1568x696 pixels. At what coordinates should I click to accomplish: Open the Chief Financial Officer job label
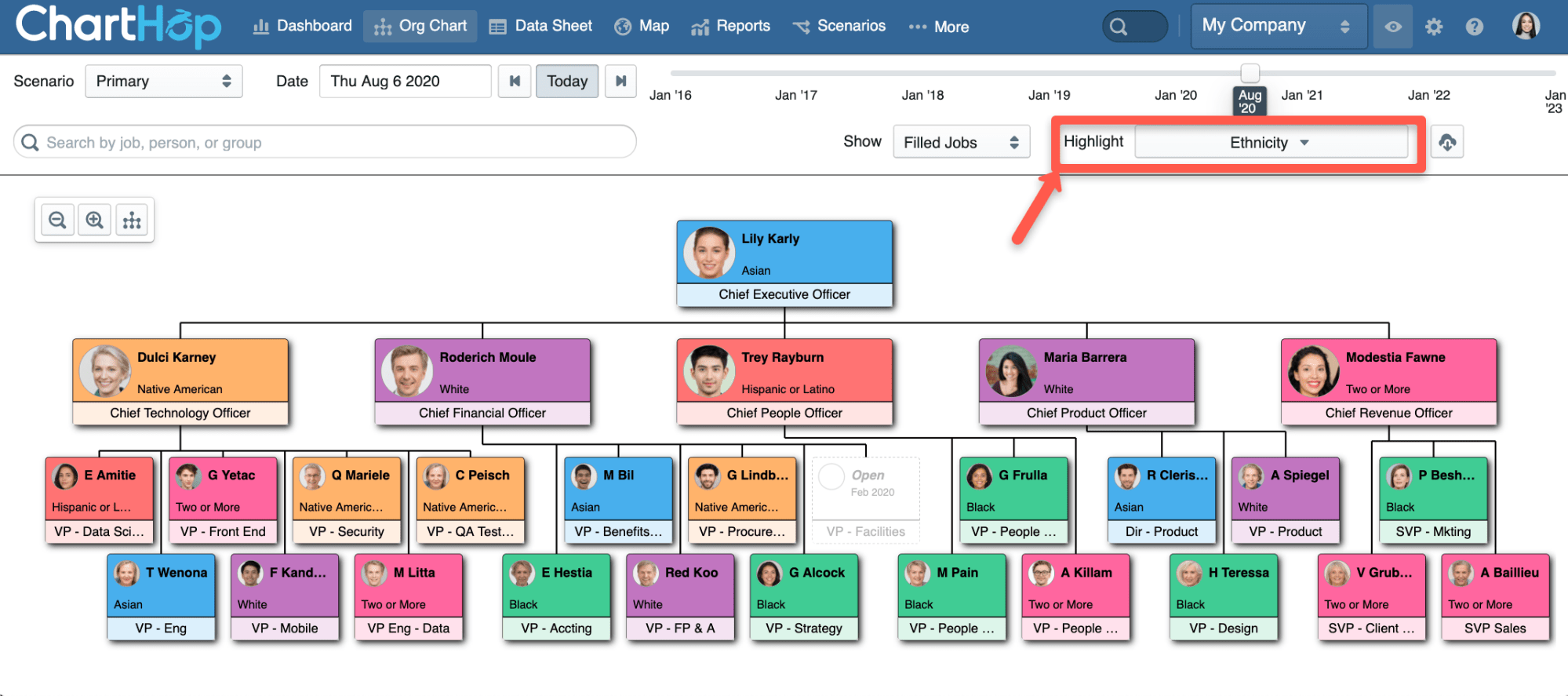(482, 413)
